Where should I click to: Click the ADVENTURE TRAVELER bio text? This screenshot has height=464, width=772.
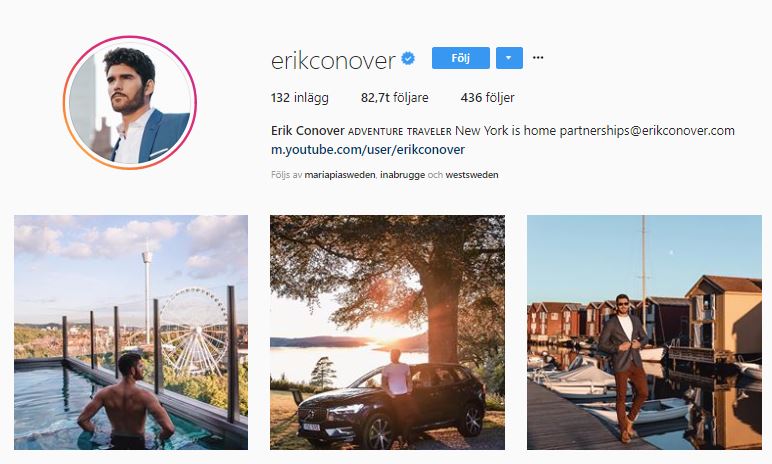399,132
